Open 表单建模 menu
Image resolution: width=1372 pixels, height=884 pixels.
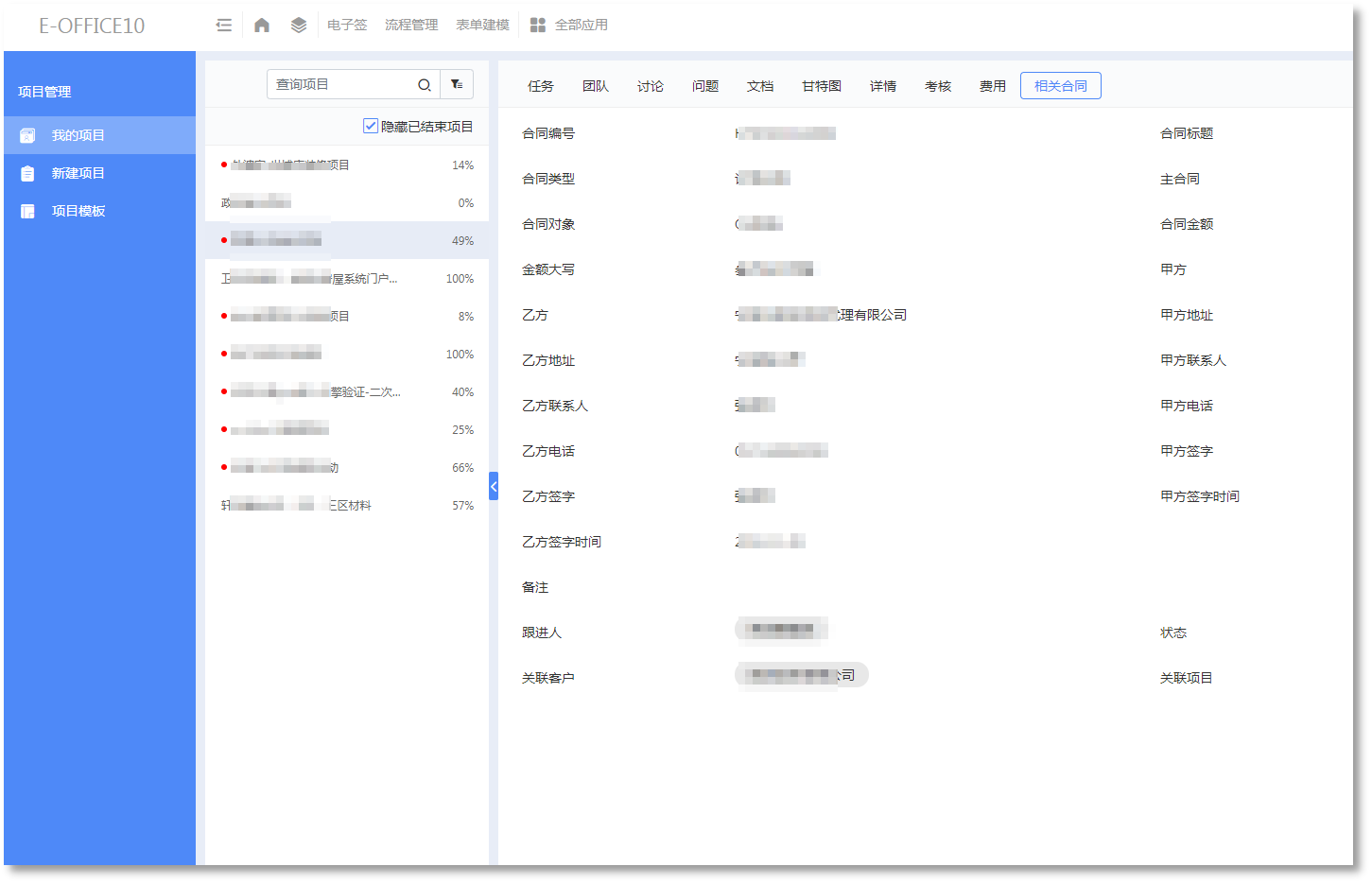click(482, 26)
